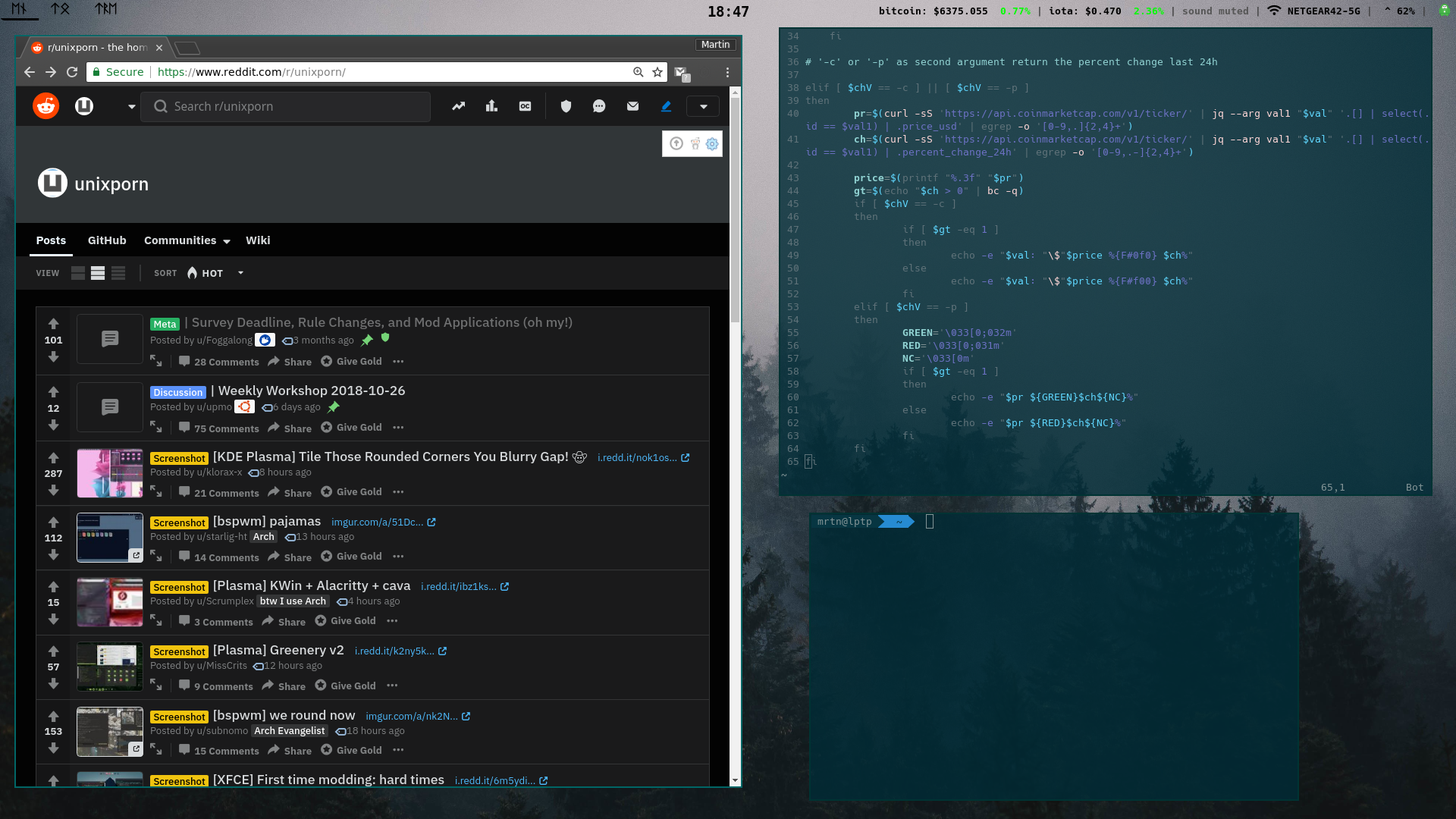
Task: Open the All bar chart icon
Action: coord(491,106)
